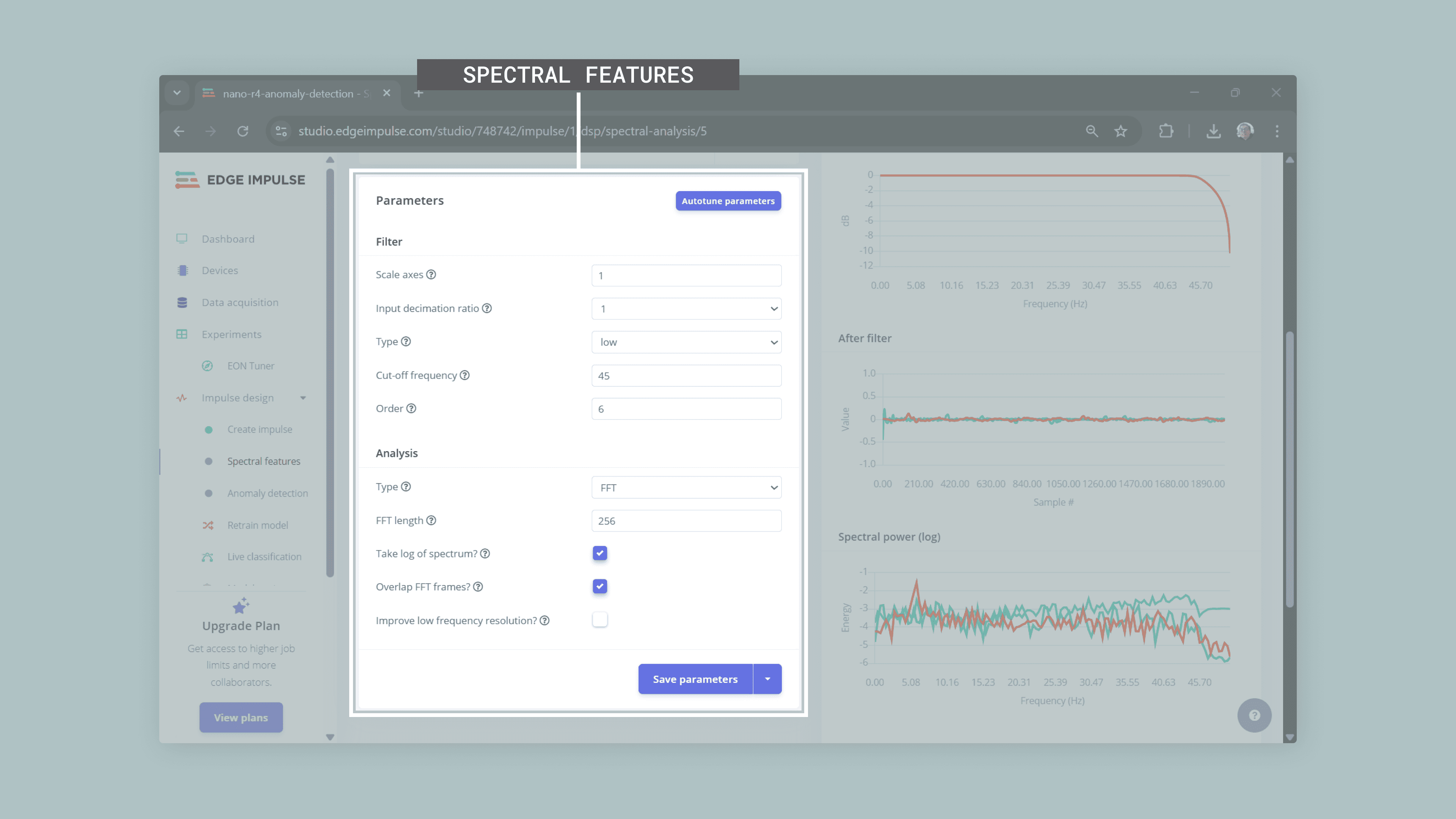
Task: Click the FFT length help icon
Action: [x=431, y=521]
